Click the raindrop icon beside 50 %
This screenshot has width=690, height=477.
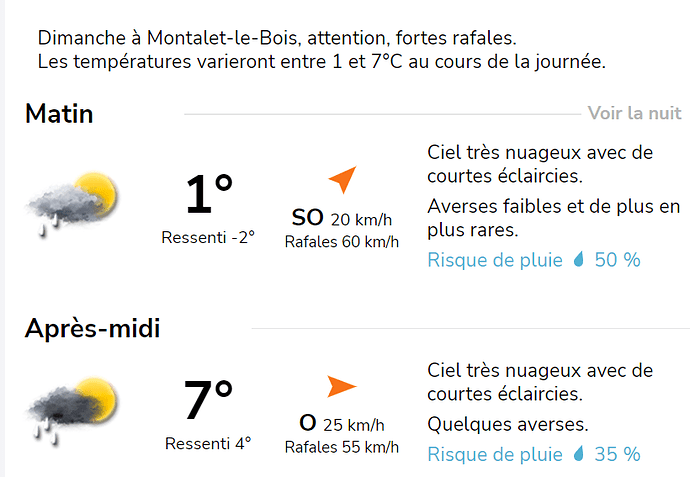click(x=579, y=260)
